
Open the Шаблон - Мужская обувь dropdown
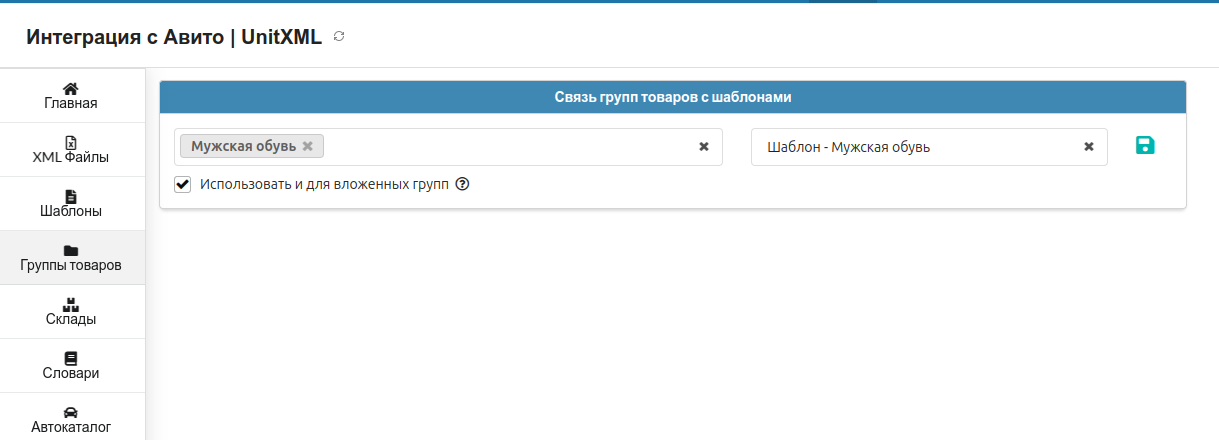[x=929, y=147]
